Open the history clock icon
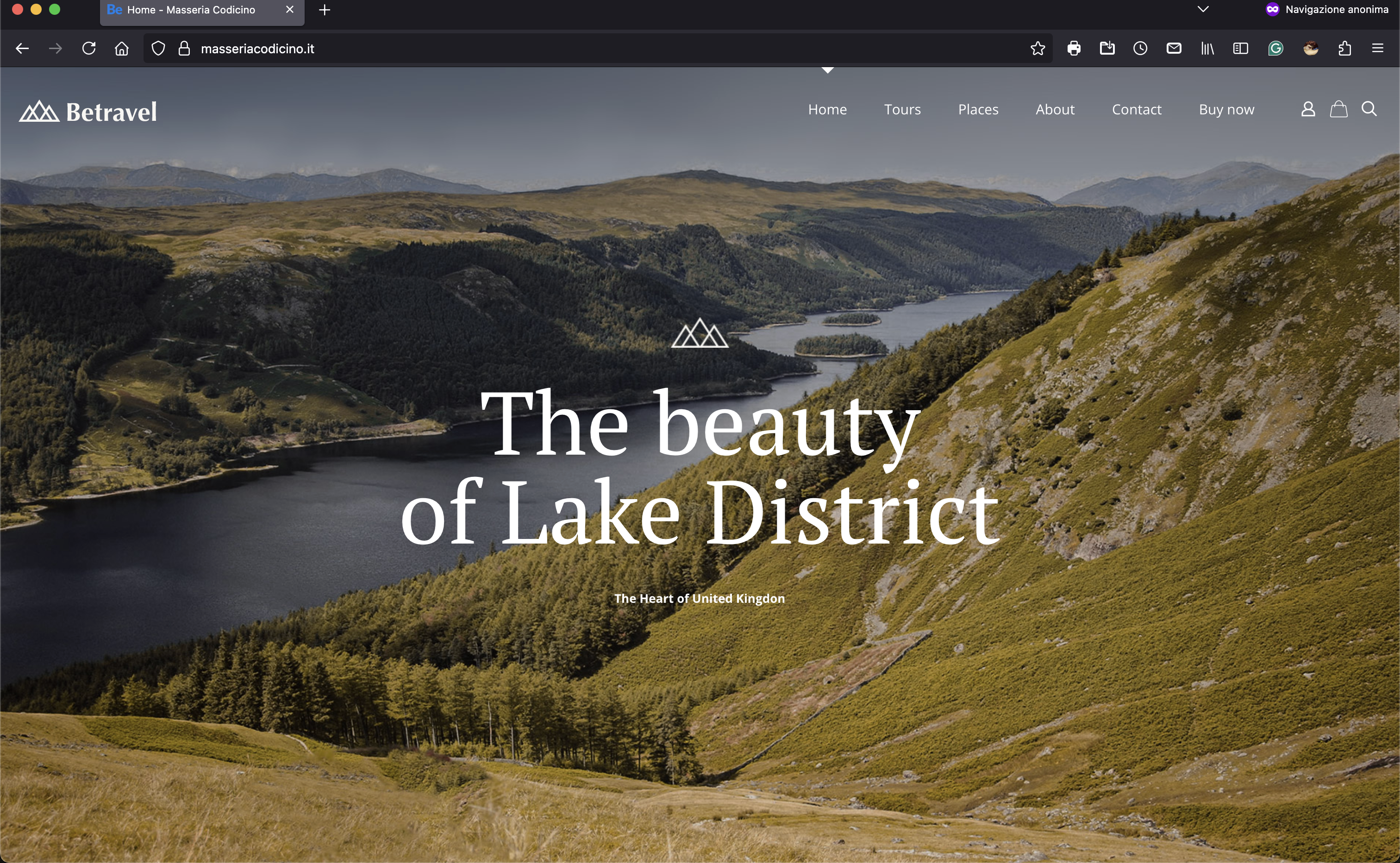The width and height of the screenshot is (1400, 863). [1140, 49]
